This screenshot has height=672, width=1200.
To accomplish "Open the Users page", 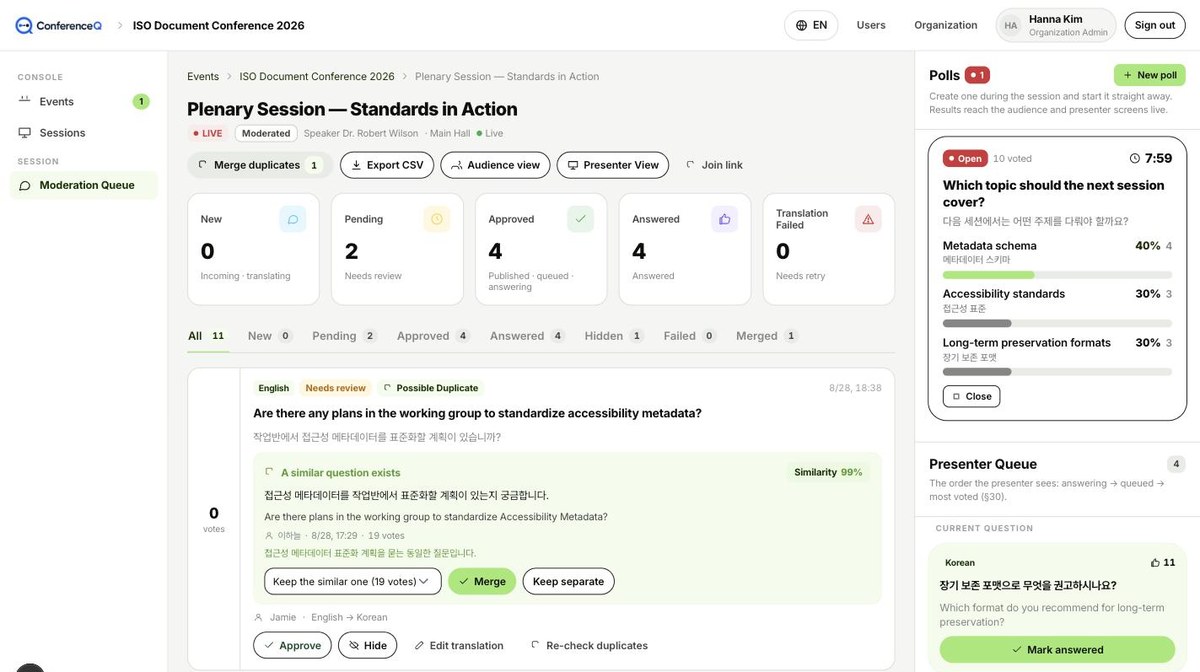I will pyautogui.click(x=871, y=25).
